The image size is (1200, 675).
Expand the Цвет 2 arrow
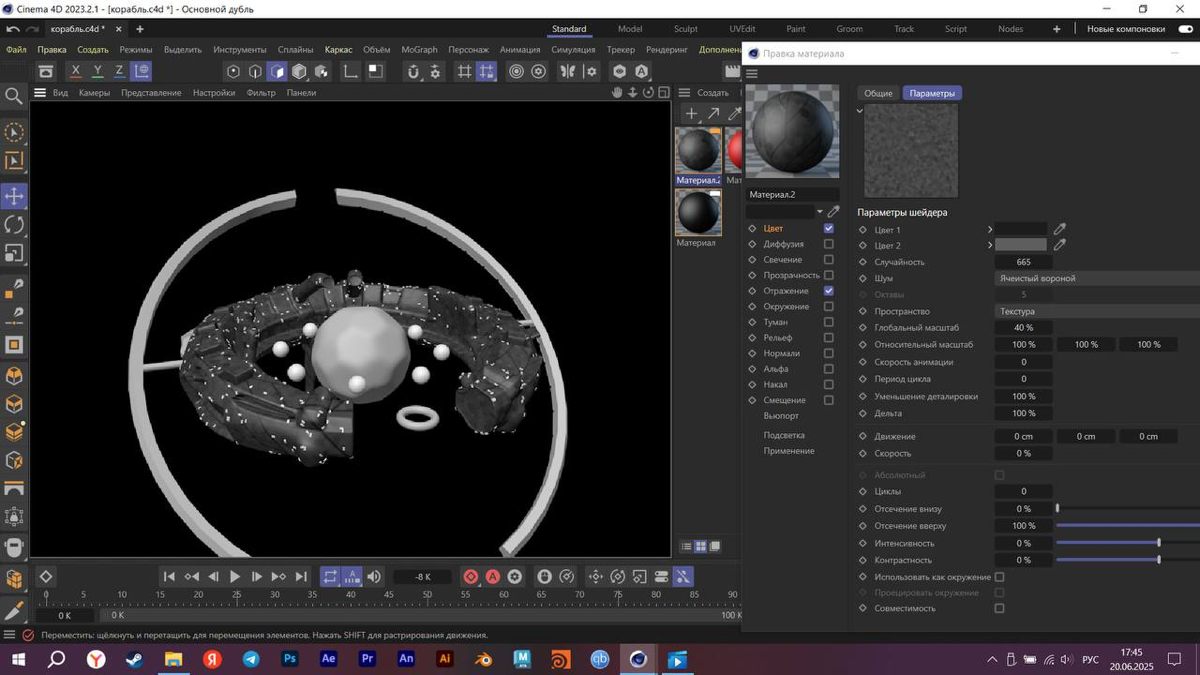click(990, 245)
